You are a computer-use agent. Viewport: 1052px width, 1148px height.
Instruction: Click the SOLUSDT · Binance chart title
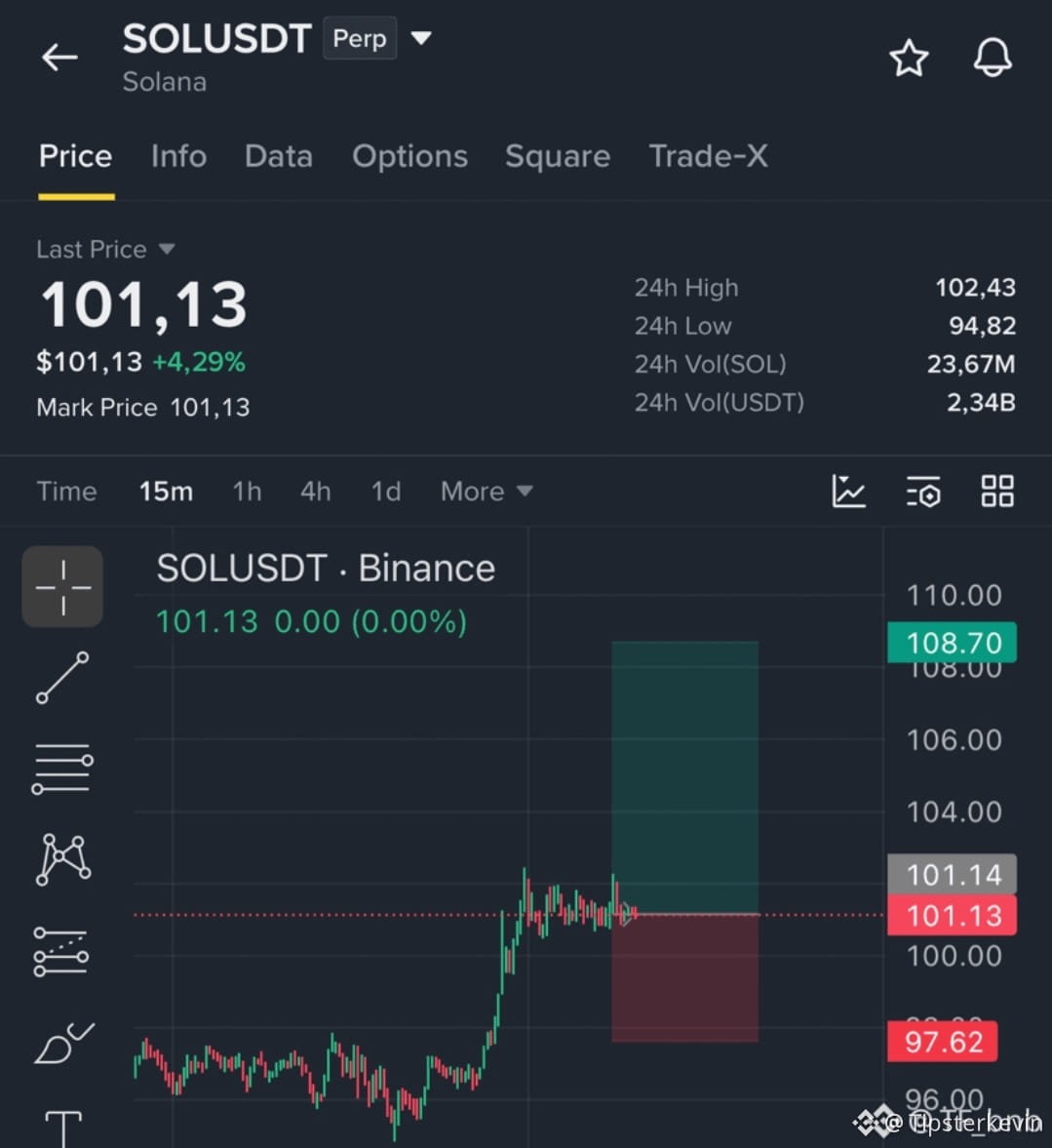pyautogui.click(x=326, y=568)
